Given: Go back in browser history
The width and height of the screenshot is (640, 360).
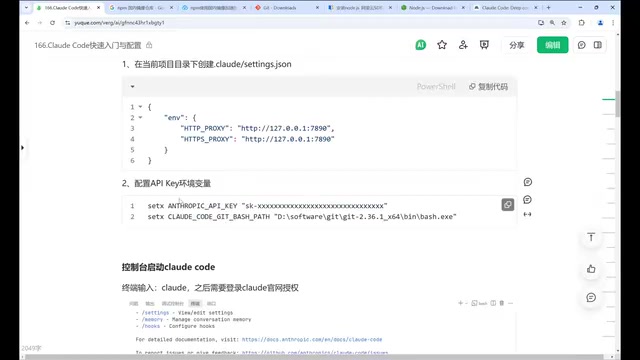Looking at the screenshot, I should (x=27, y=23).
